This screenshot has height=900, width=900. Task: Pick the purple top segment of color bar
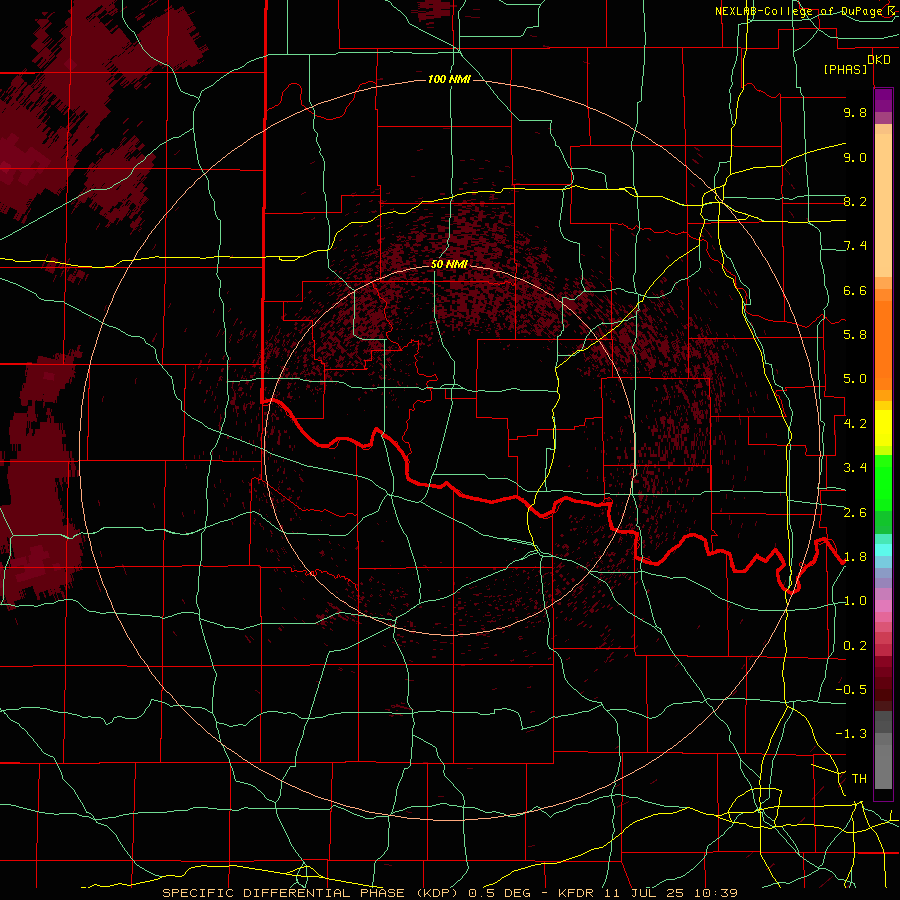(x=883, y=100)
